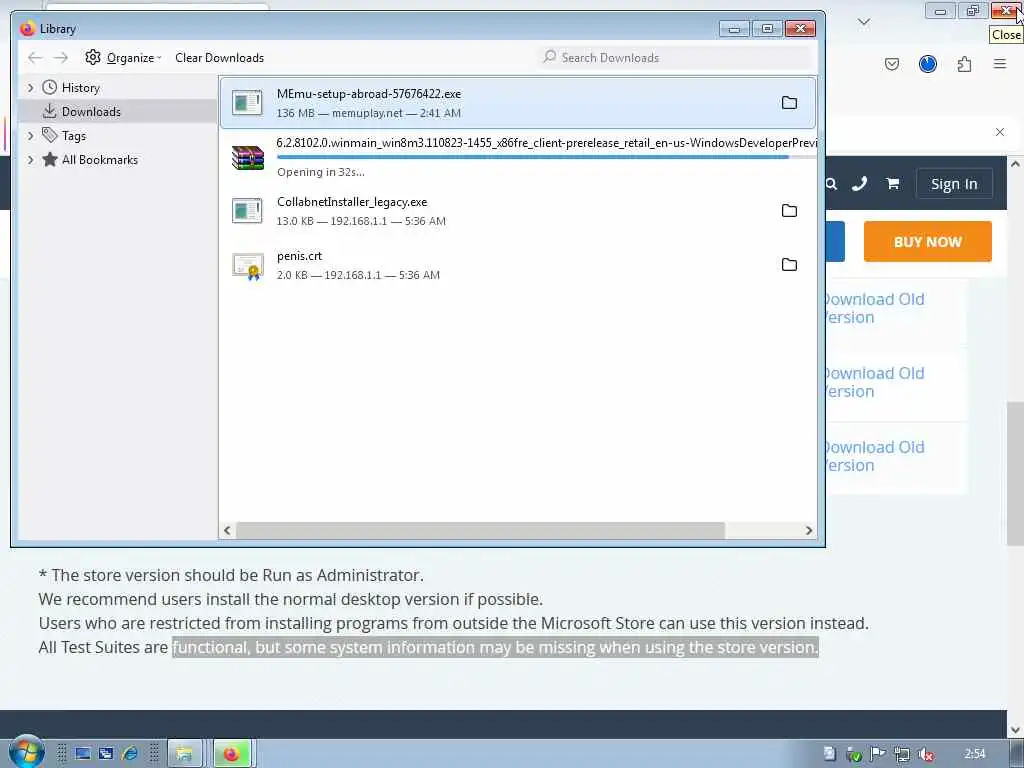Click the muted volume tray icon
The width and height of the screenshot is (1024, 768).
tap(925, 754)
